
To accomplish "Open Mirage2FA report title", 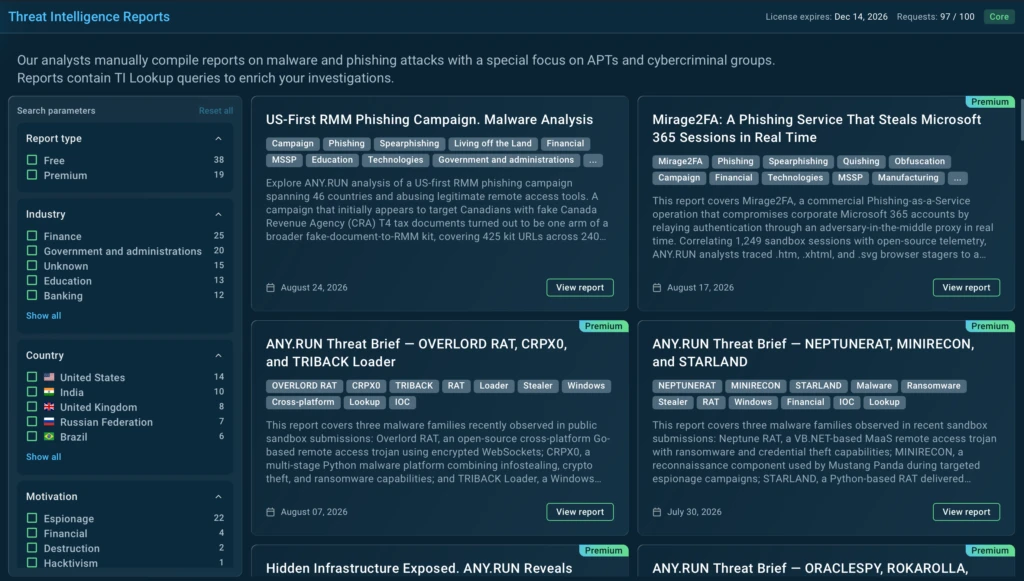I will (816, 129).
